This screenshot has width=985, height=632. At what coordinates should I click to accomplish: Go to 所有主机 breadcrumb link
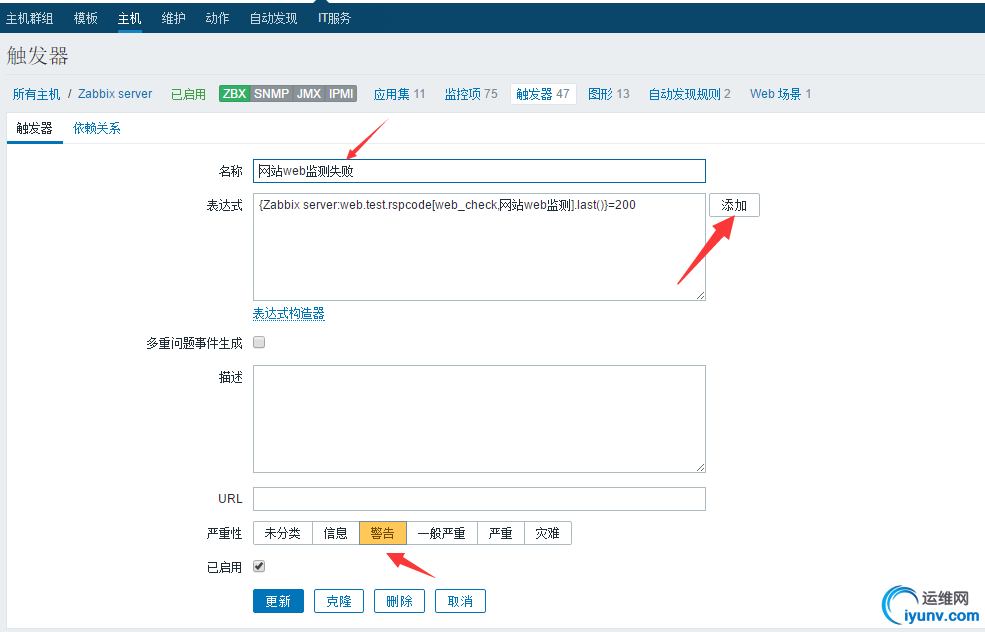pos(36,94)
